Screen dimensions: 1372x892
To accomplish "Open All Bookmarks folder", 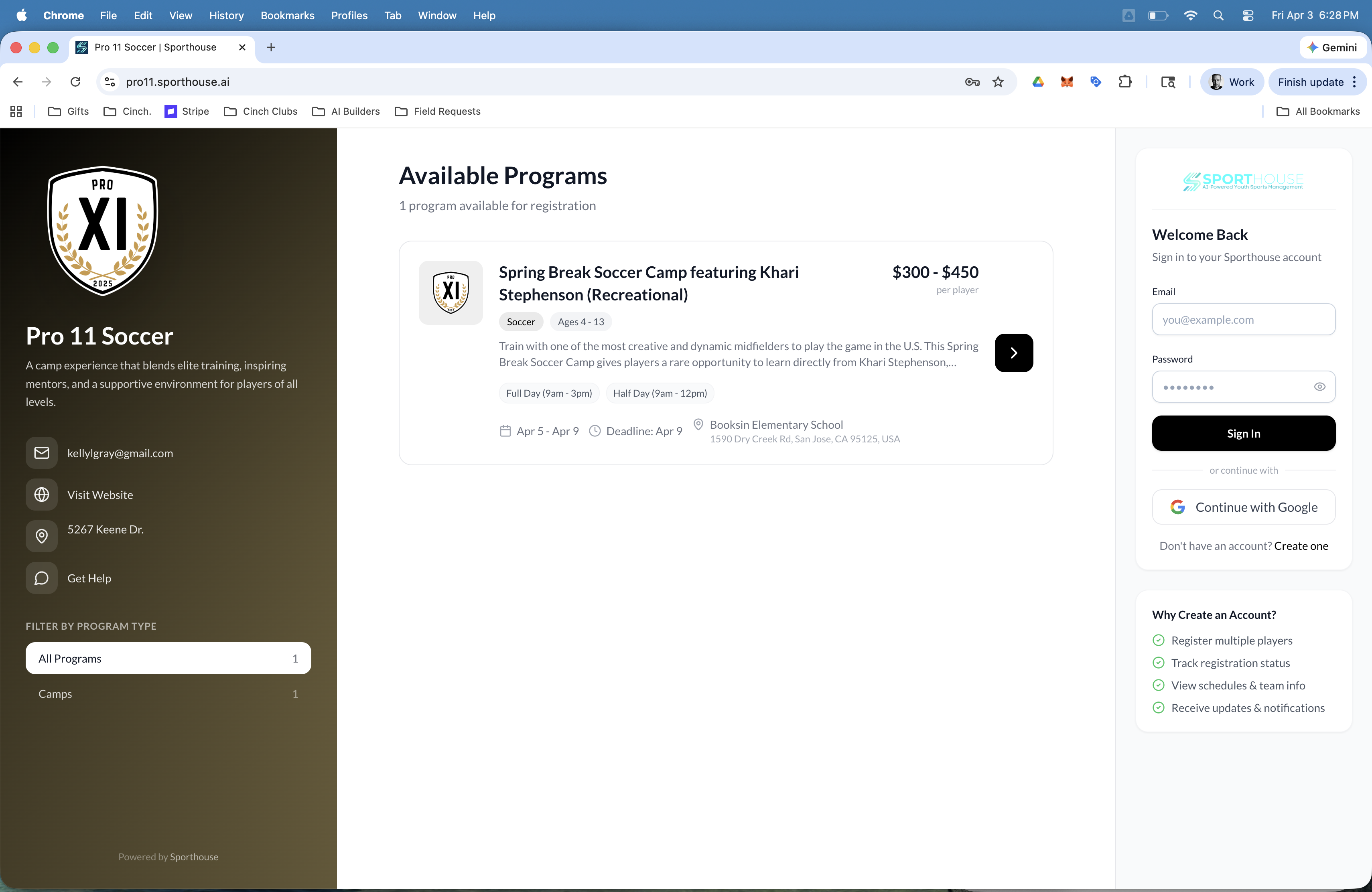I will (1318, 111).
